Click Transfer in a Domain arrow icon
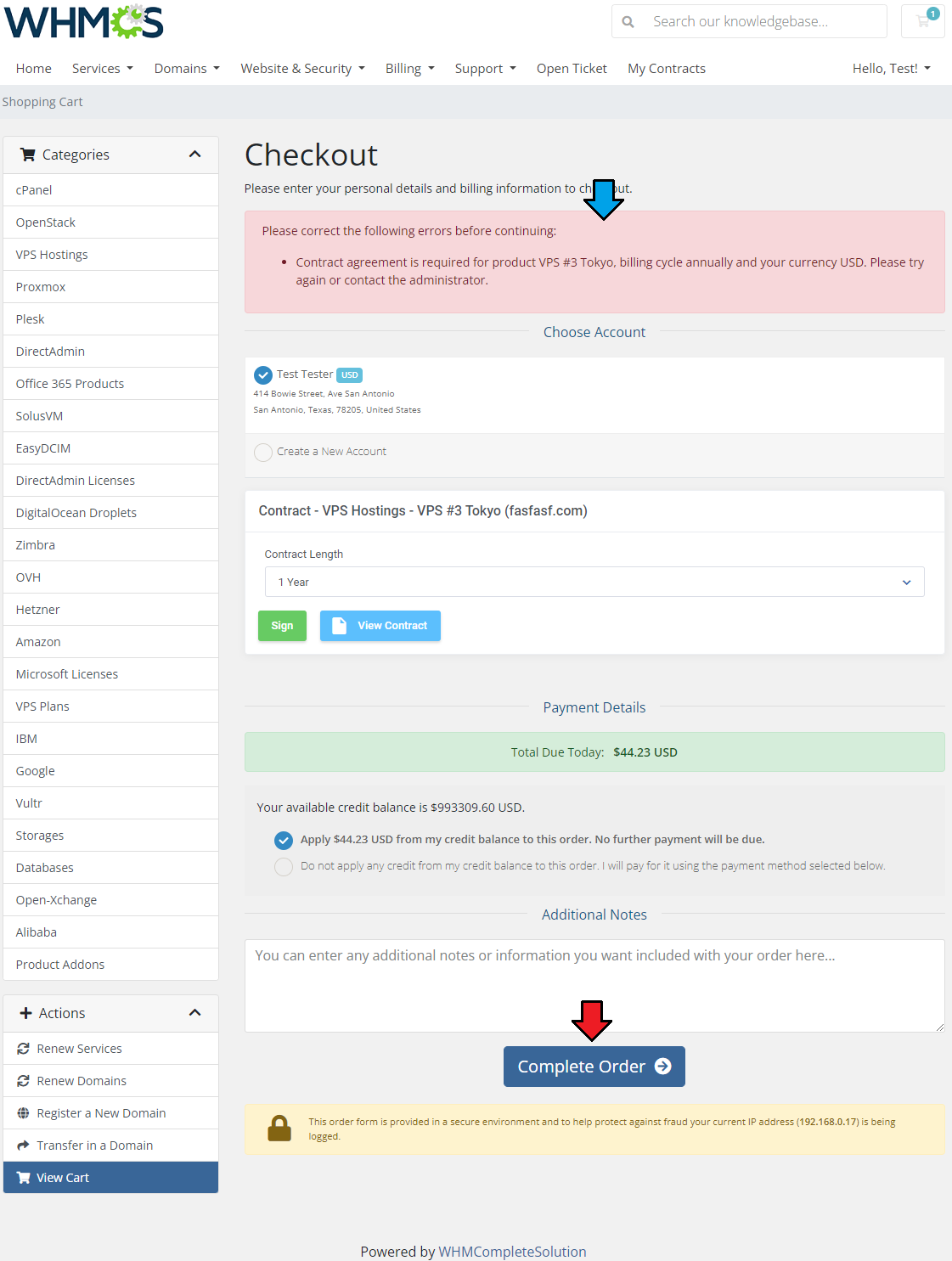Screen dimensions: 952x1261 tap(23, 1146)
